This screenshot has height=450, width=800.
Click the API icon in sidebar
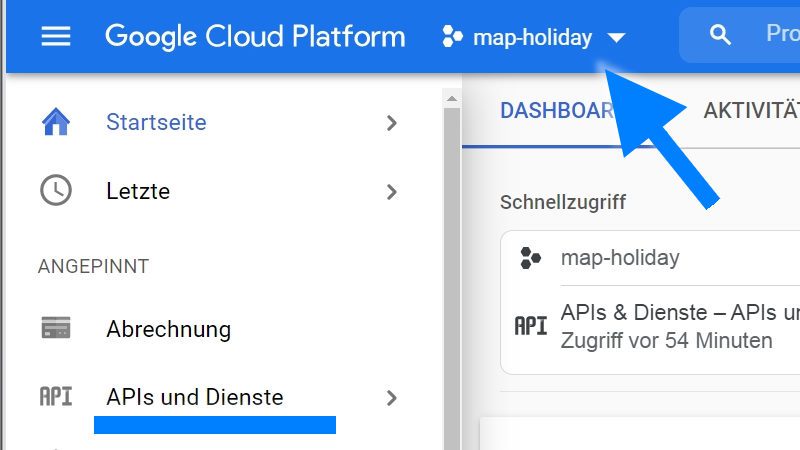[56, 397]
